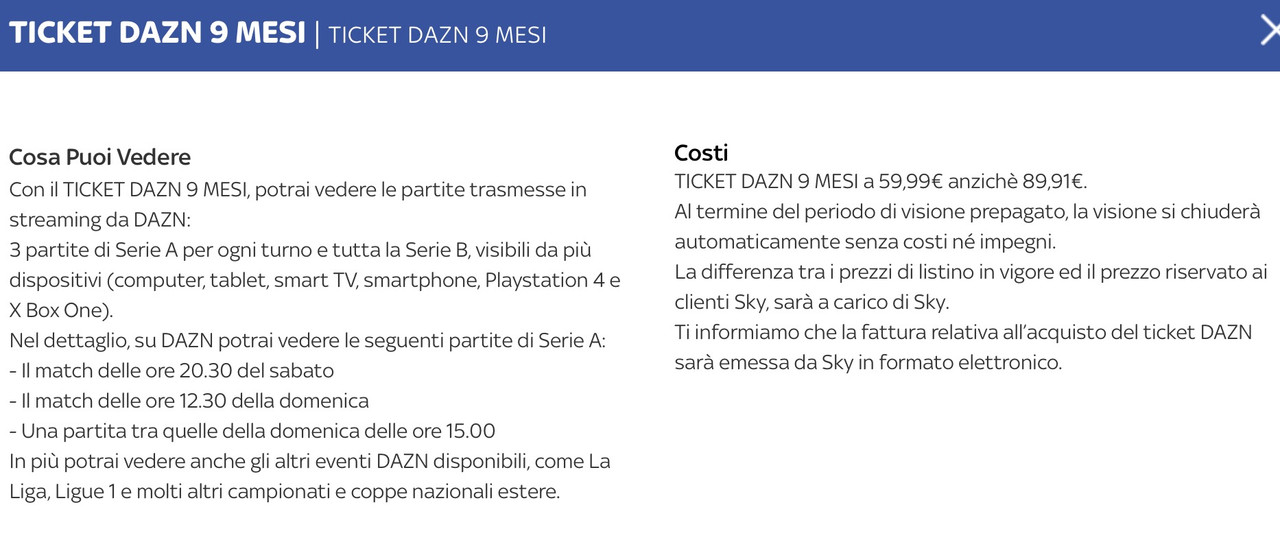Click 'sarà emessa da Sky in formato elettronico'
Viewport: 1280px width, 534px height.
pyautogui.click(x=868, y=363)
